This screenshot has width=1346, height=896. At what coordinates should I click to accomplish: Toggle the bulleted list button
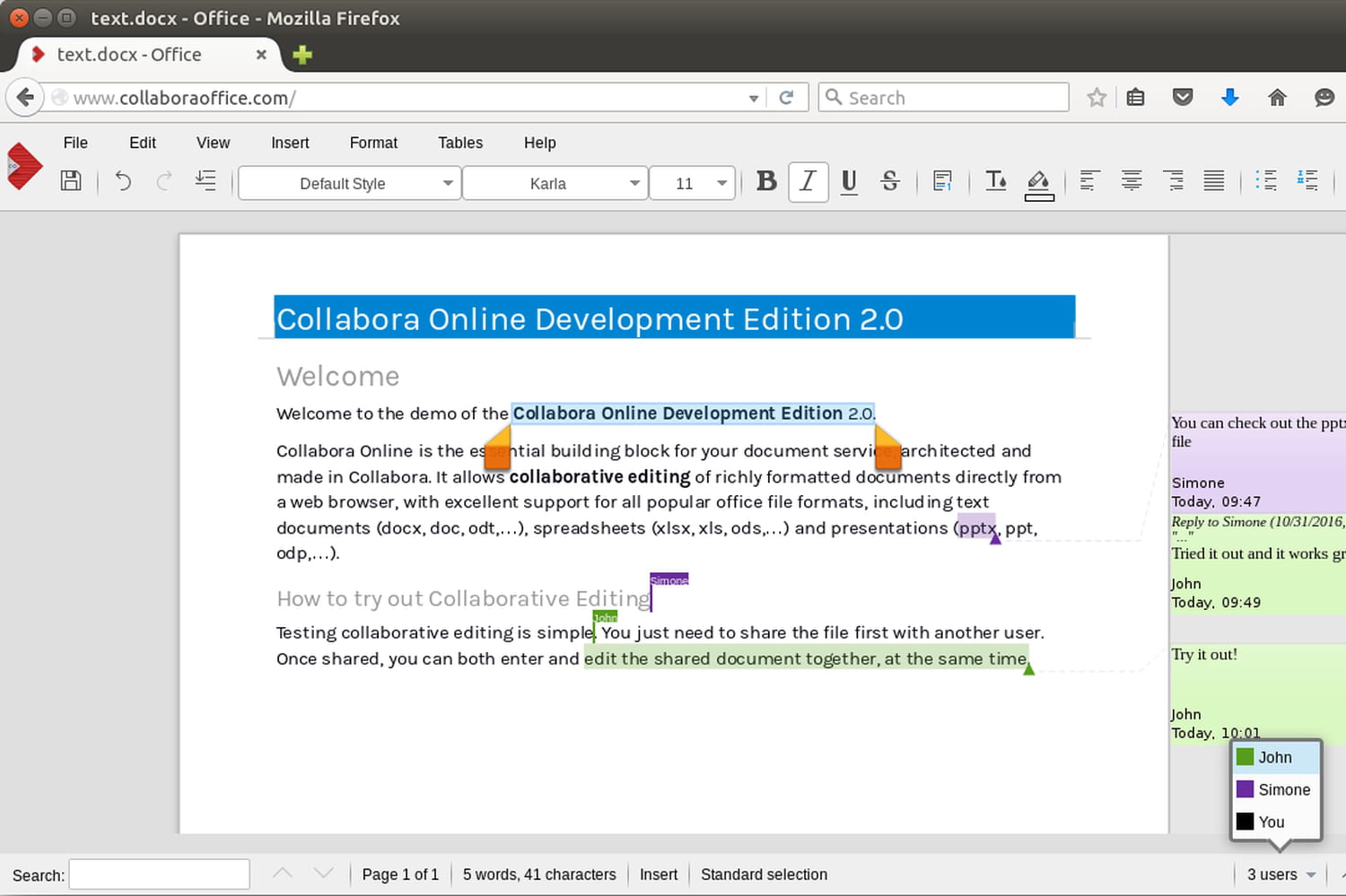click(x=1266, y=181)
